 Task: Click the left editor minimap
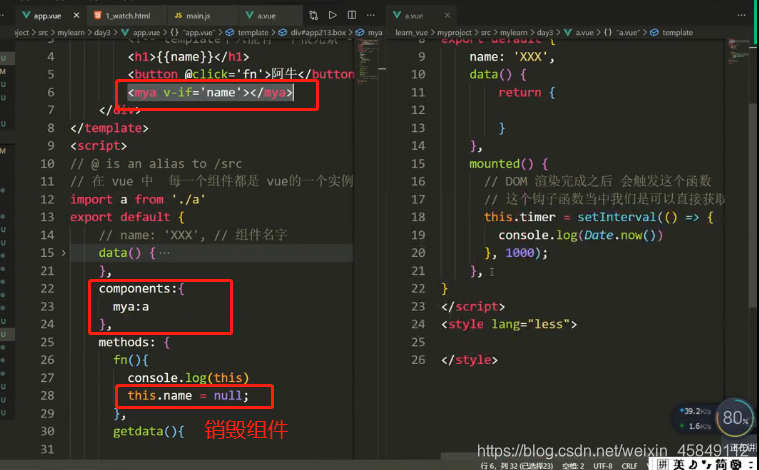click(x=368, y=61)
